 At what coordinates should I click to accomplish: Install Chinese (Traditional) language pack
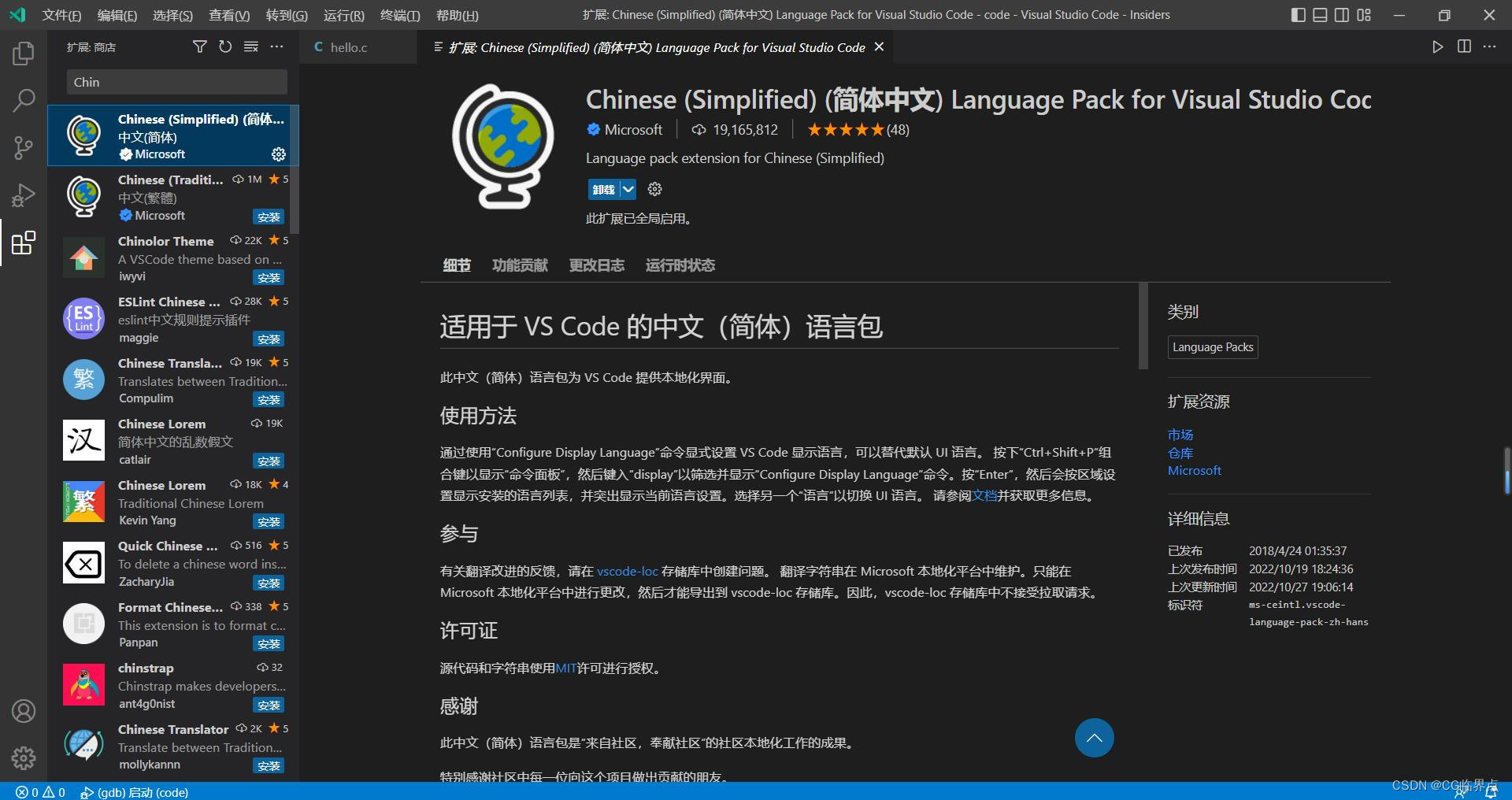[x=269, y=217]
